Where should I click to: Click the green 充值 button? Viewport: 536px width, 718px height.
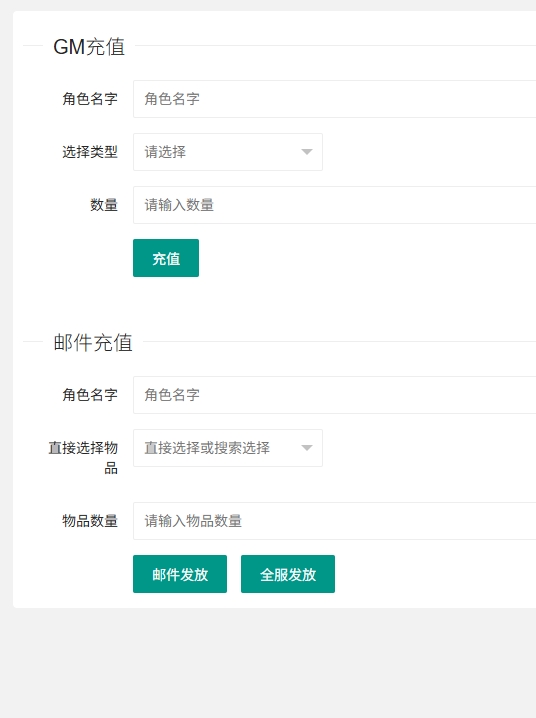tap(166, 258)
